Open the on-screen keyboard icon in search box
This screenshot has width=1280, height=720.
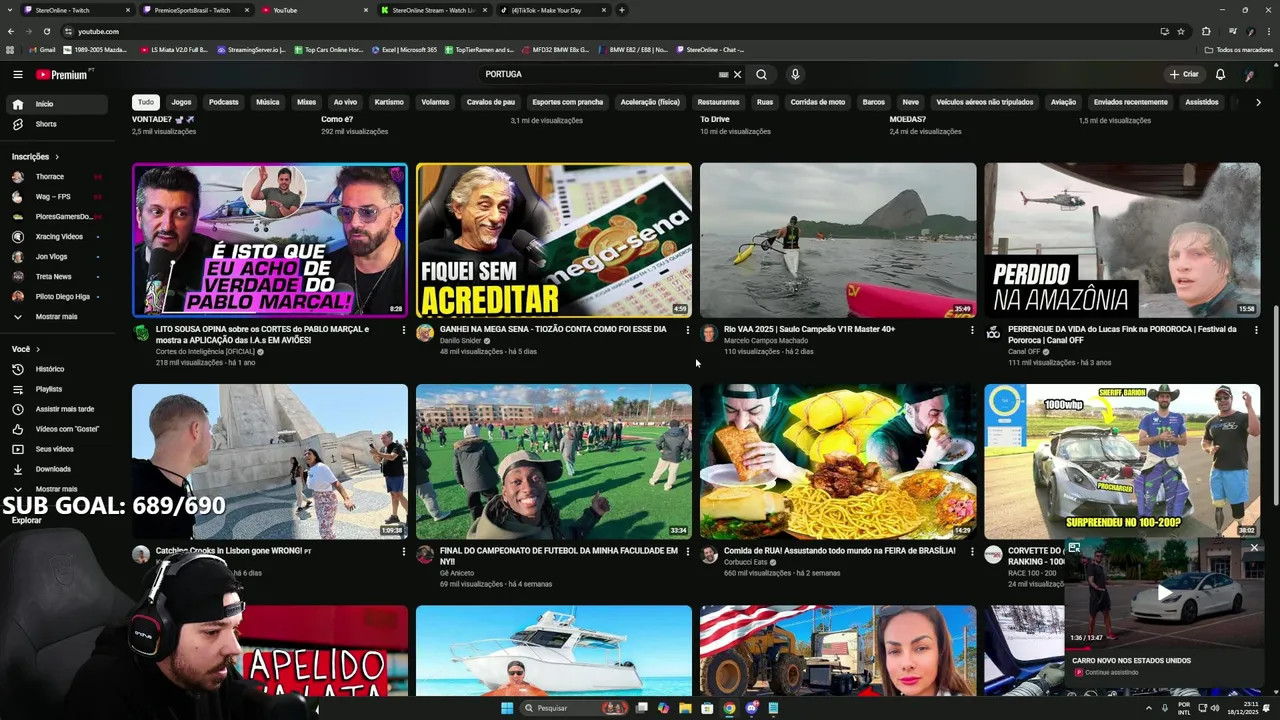coord(723,74)
